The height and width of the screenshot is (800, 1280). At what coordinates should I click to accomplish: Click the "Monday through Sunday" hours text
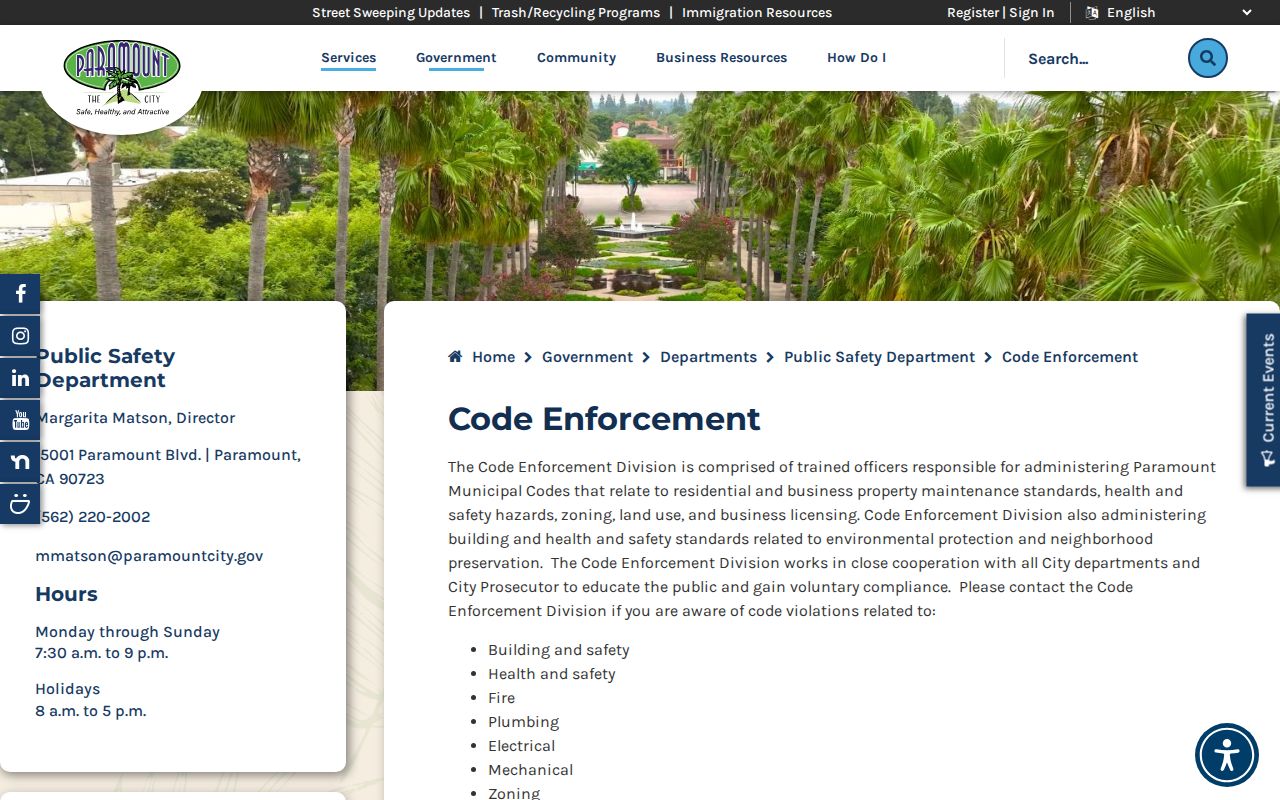(x=127, y=632)
